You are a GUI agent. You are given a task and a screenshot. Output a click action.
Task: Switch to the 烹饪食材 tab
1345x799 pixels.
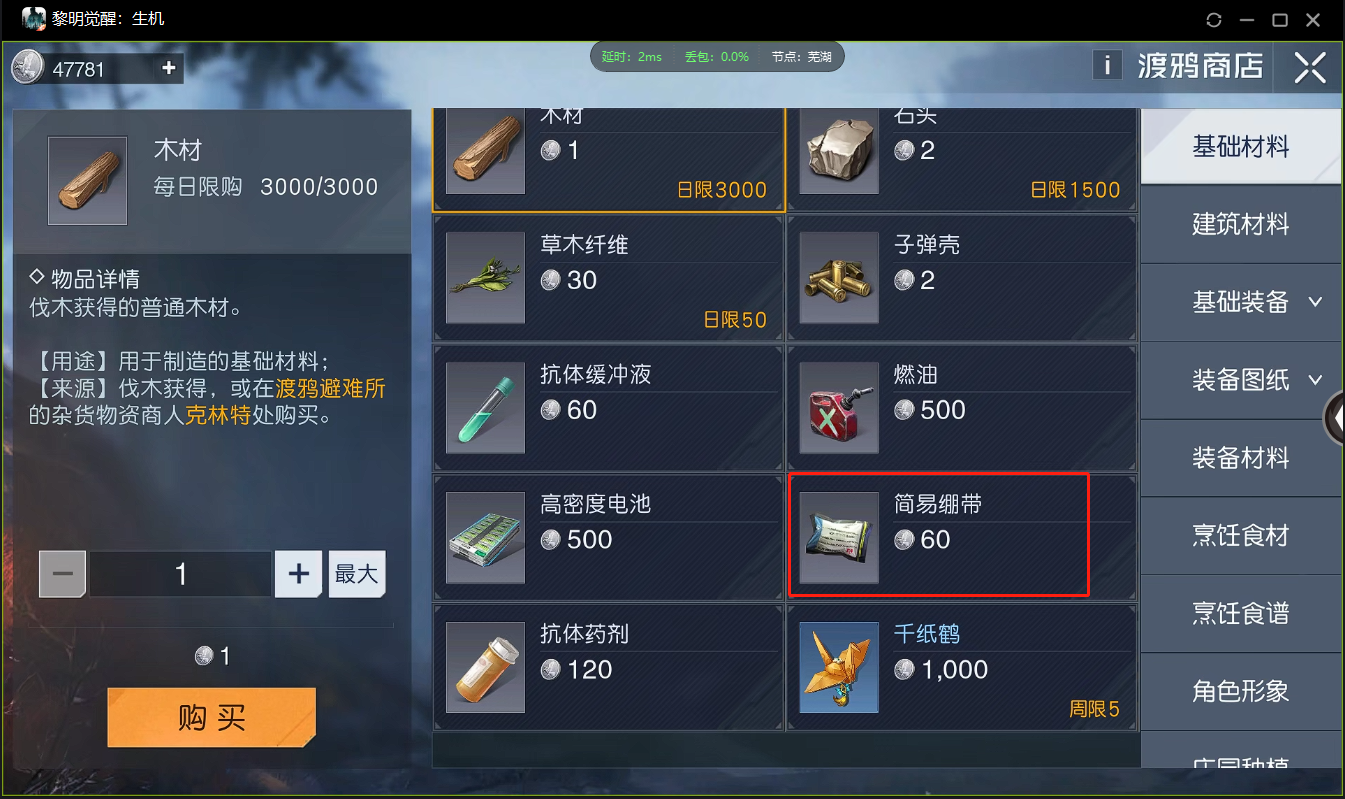pos(1241,536)
